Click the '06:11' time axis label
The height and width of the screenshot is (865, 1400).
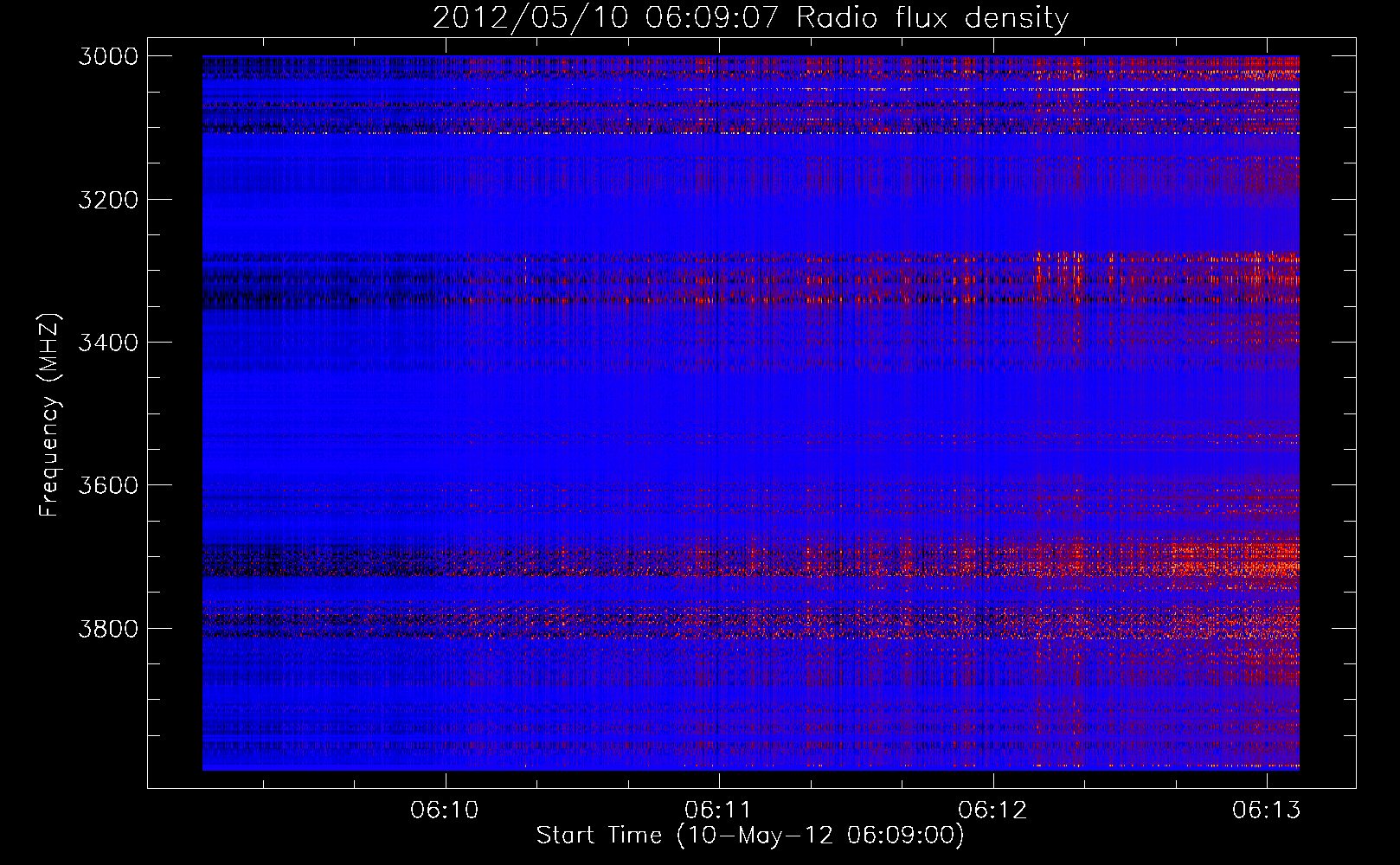(718, 810)
